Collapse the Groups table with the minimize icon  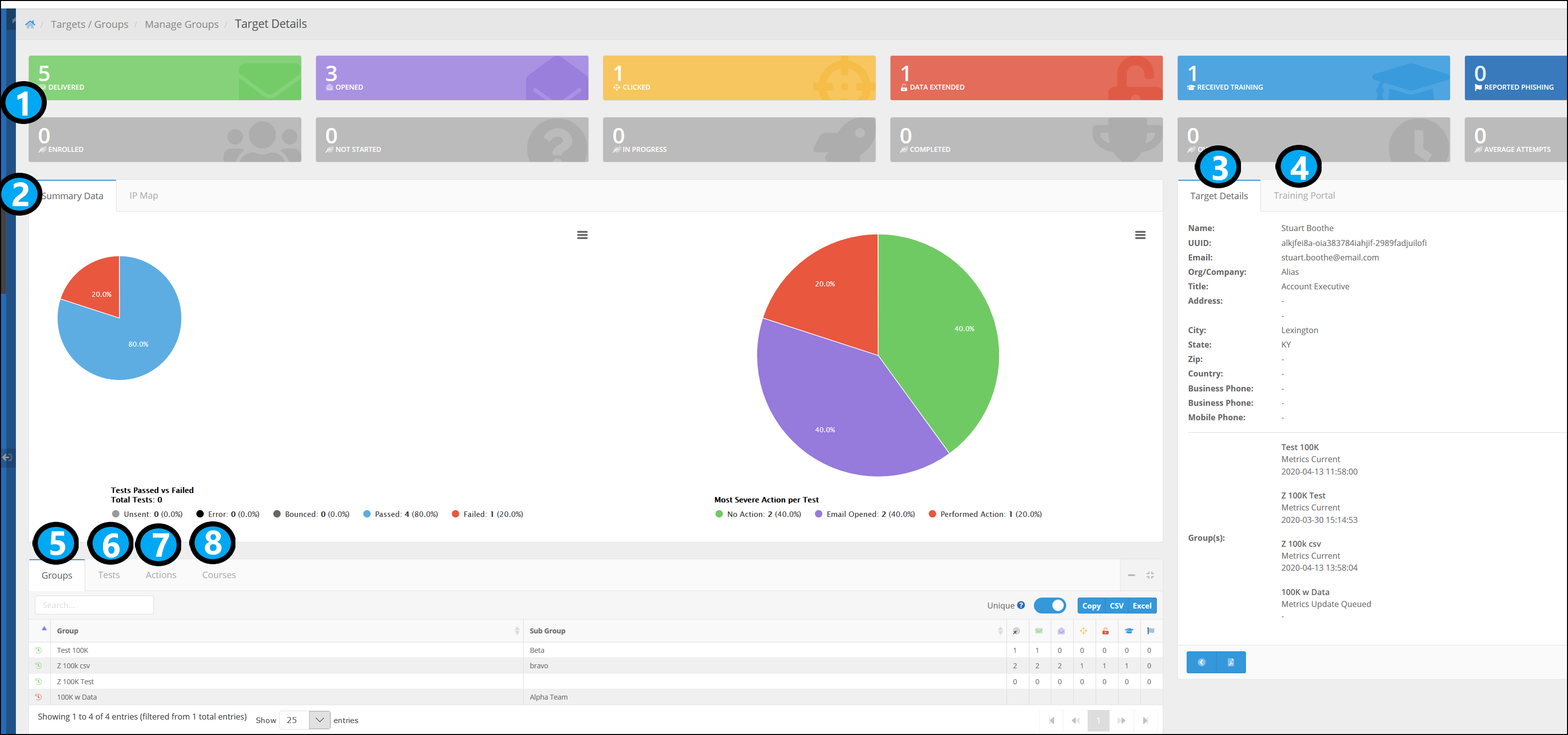tap(1131, 575)
